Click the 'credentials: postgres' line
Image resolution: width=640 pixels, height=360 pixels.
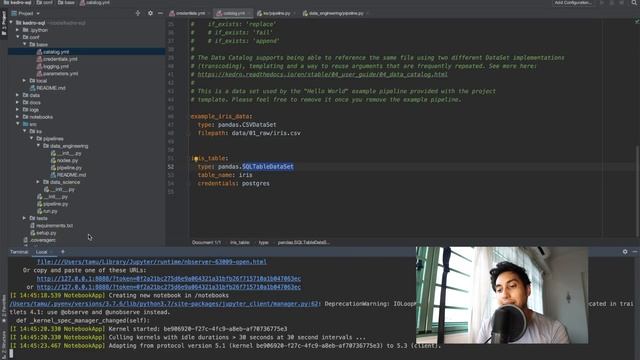pos(233,183)
